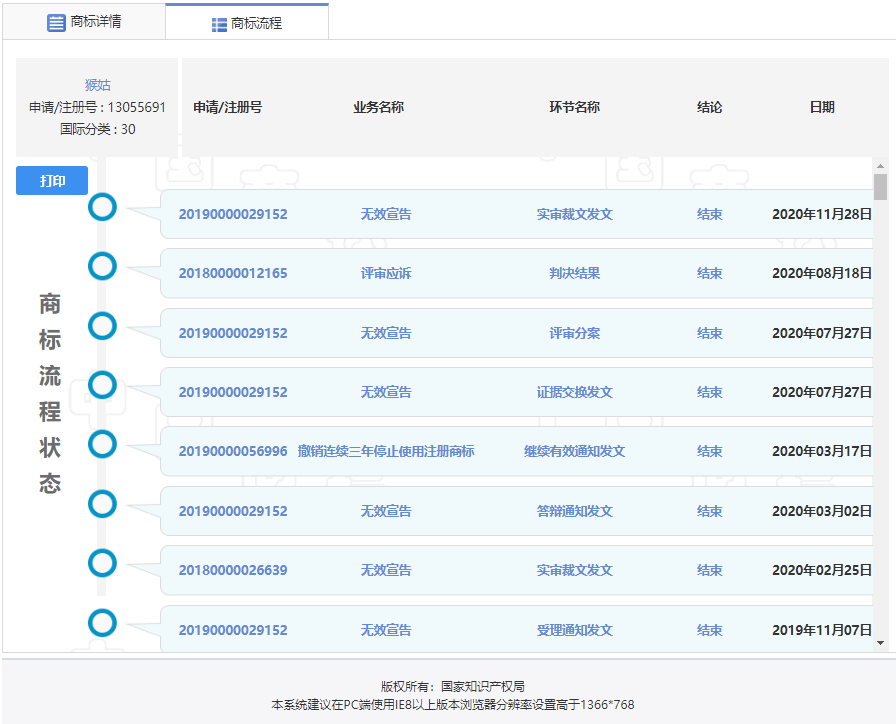Viewport: 896px width, 724px height.
Task: Open the 答辩通知发文 step entry
Action: point(574,511)
